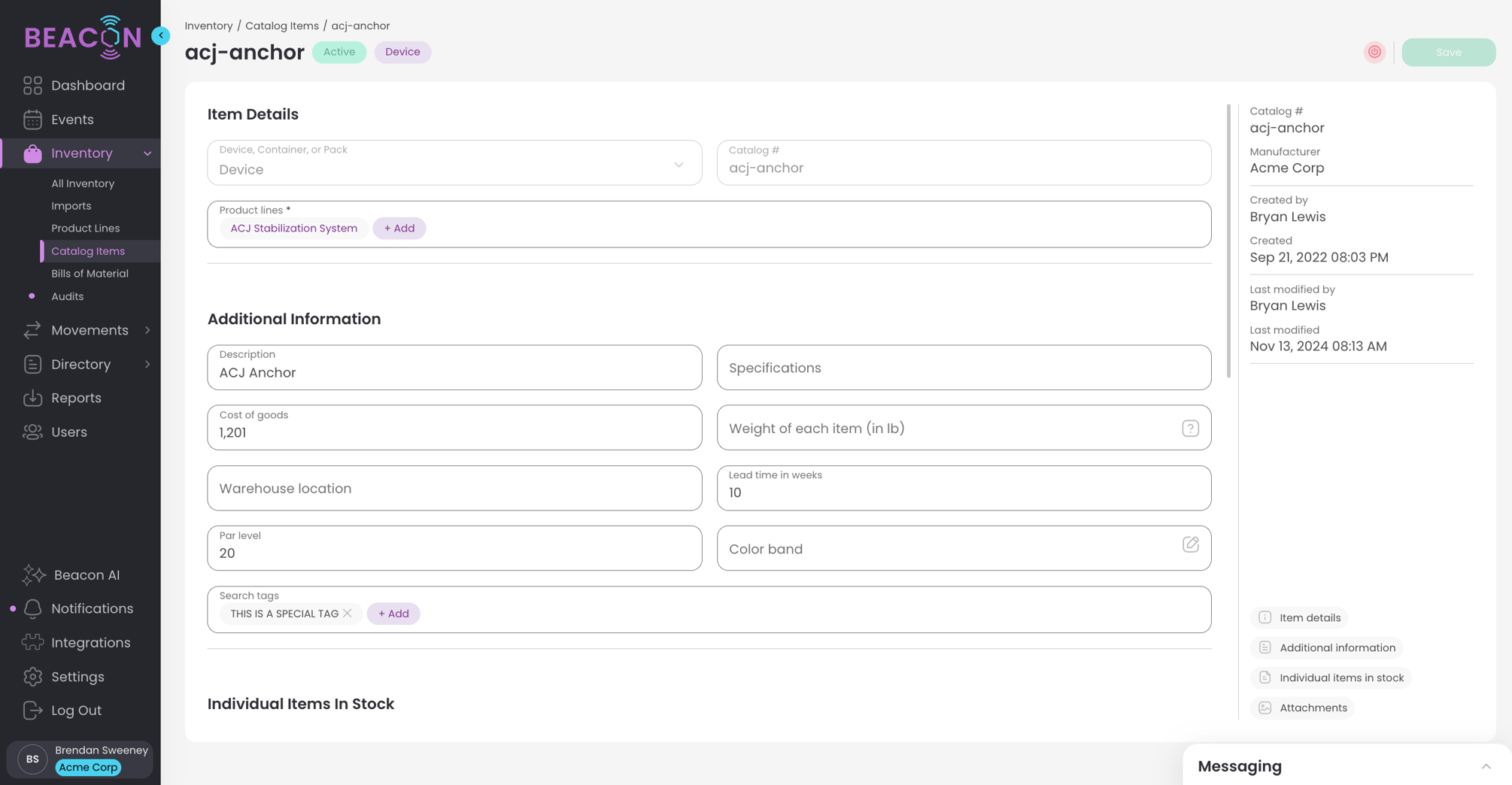Click Catalog Items in the breadcrumb
This screenshot has width=1512, height=785.
tap(281, 26)
